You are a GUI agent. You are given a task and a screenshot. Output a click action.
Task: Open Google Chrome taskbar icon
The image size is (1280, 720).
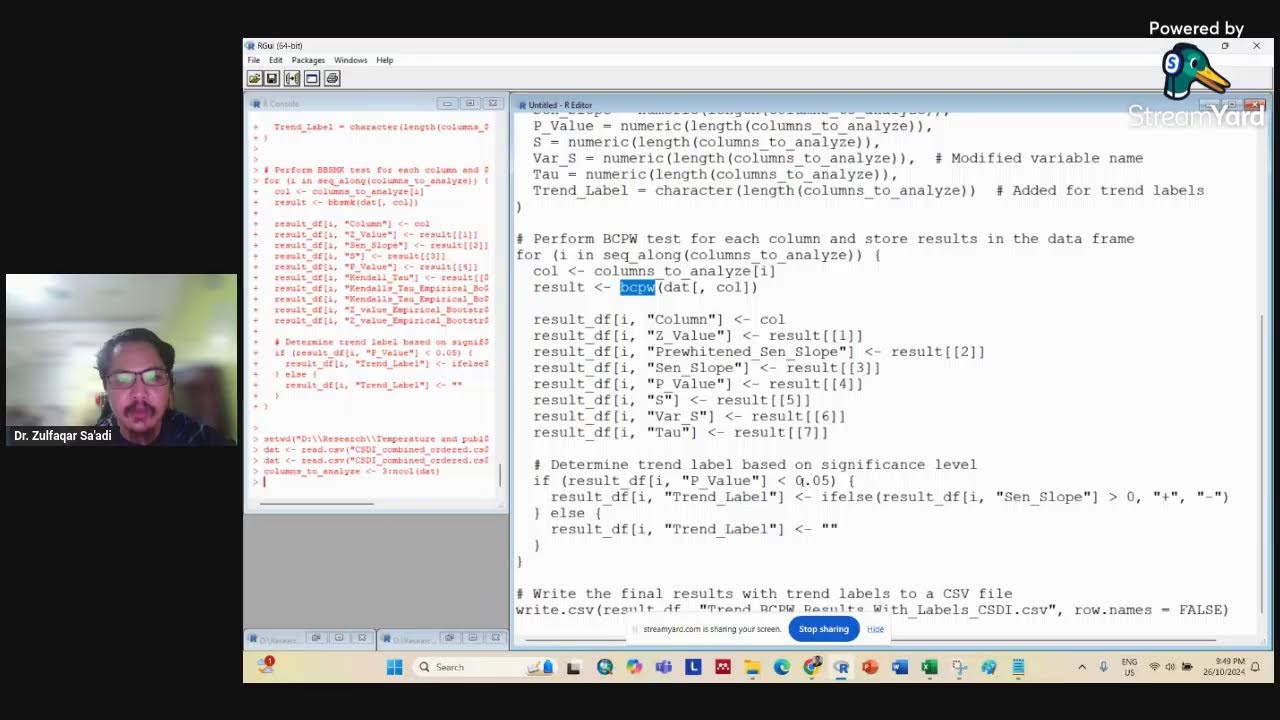812,667
